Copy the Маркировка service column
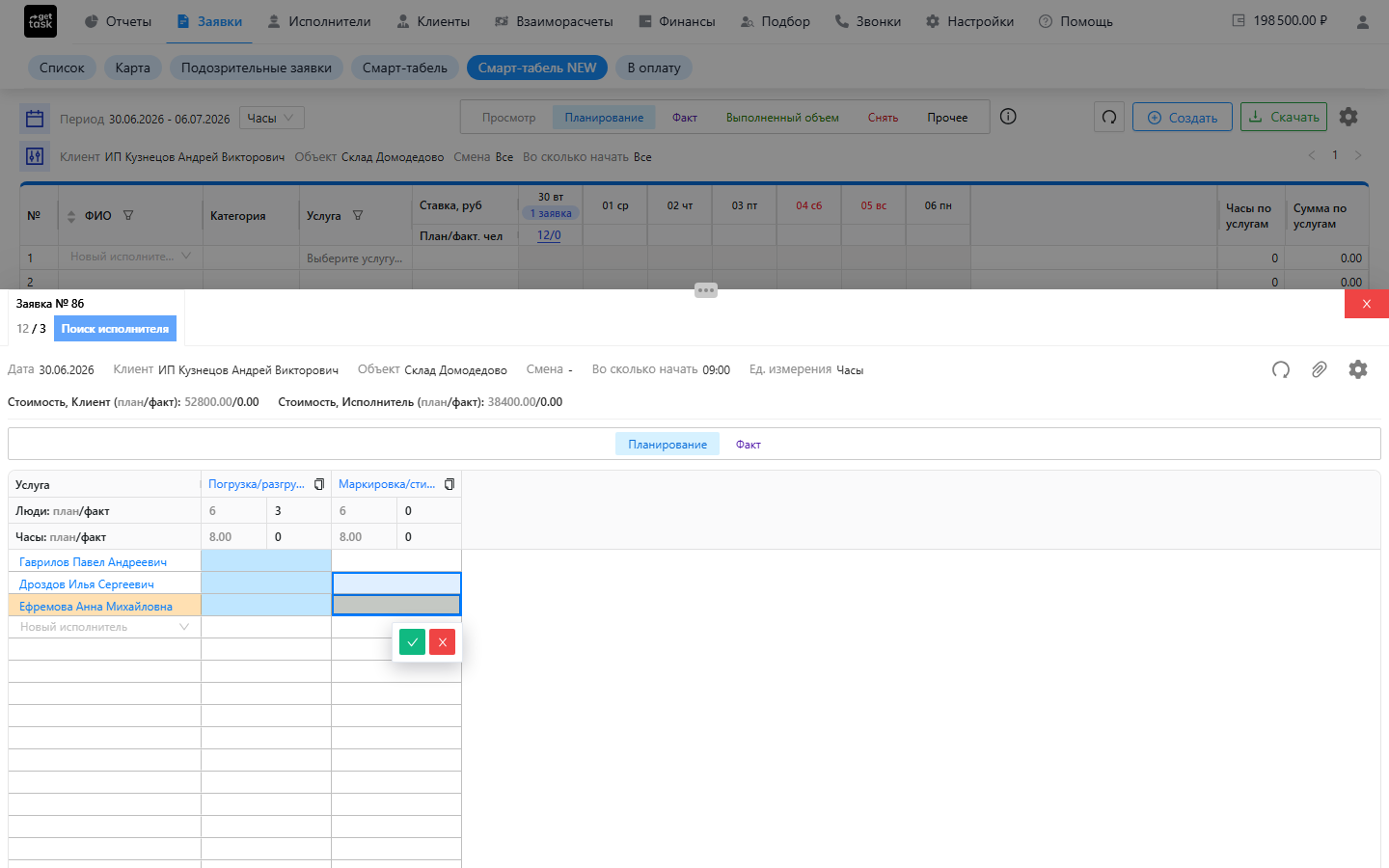1389x868 pixels. point(449,484)
